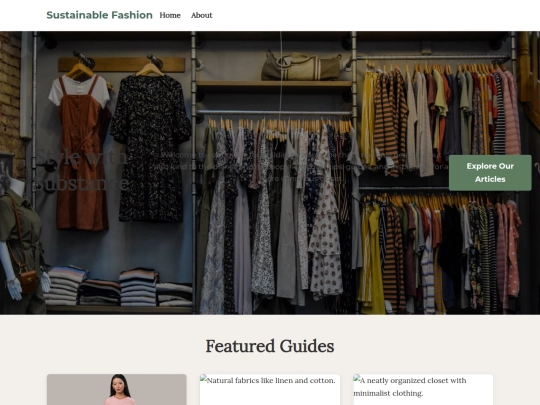Go to the Home nav item
This screenshot has width=540, height=405.
[170, 15]
